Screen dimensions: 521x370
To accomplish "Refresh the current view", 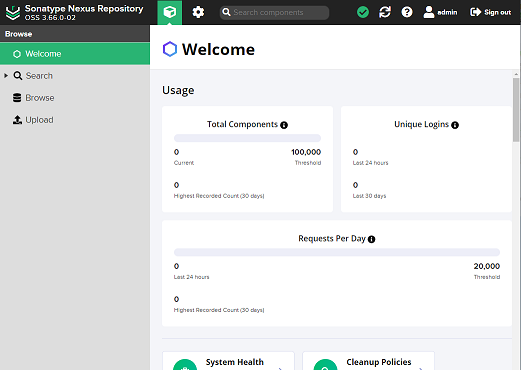I will point(385,12).
